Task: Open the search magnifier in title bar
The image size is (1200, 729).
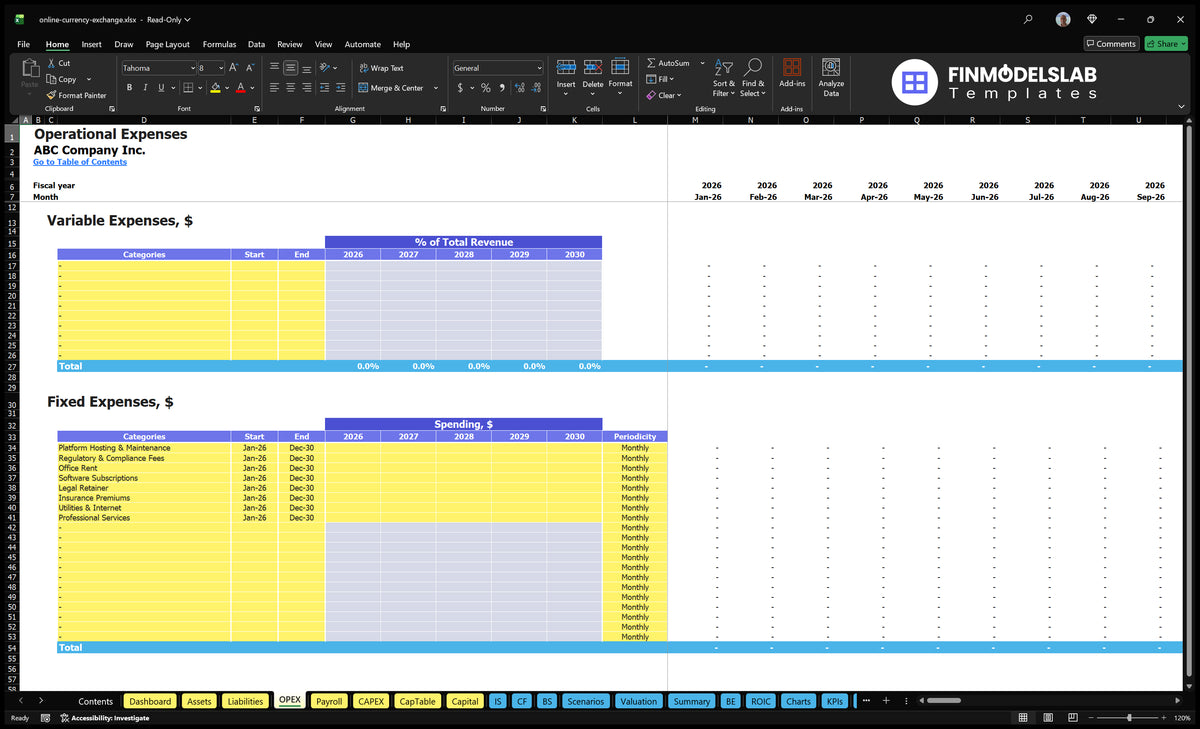Action: click(x=1028, y=19)
